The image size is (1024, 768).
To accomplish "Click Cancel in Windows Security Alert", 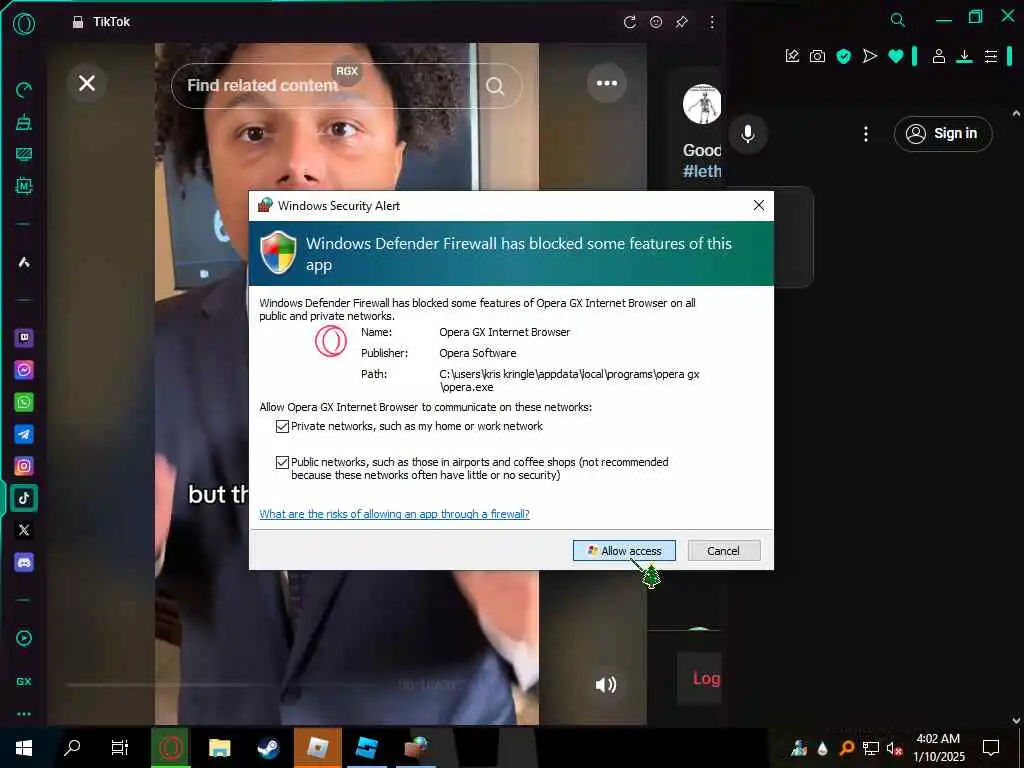I will (x=724, y=551).
